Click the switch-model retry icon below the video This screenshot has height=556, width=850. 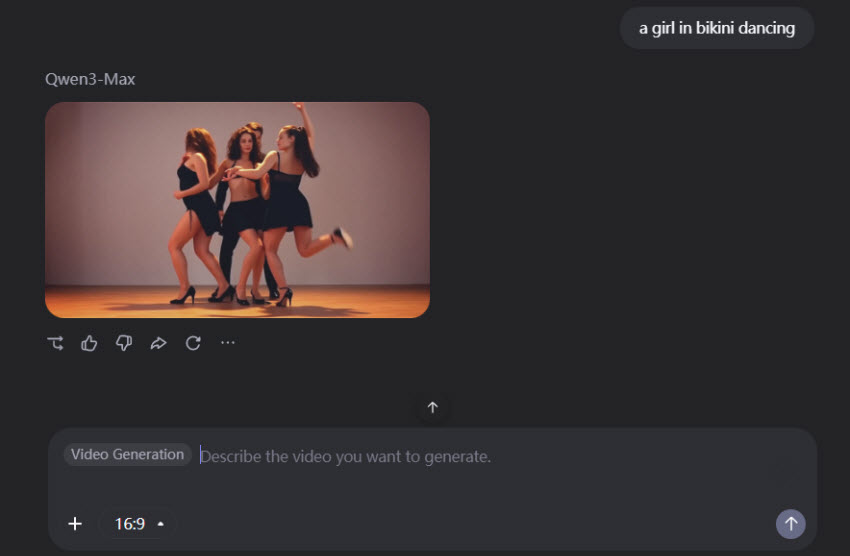(x=55, y=343)
